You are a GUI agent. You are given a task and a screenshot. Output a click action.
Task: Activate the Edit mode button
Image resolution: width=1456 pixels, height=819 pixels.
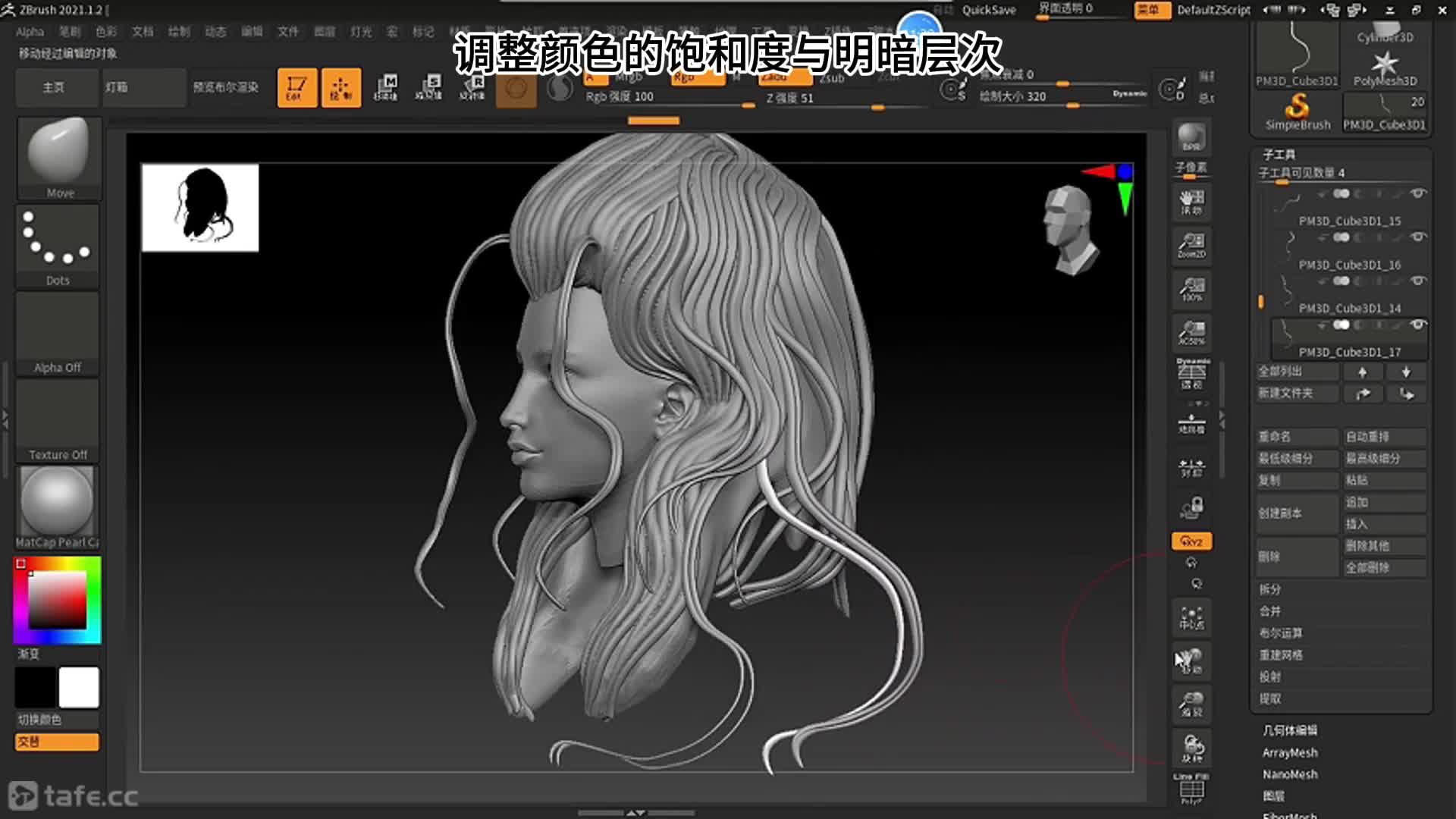pyautogui.click(x=297, y=87)
